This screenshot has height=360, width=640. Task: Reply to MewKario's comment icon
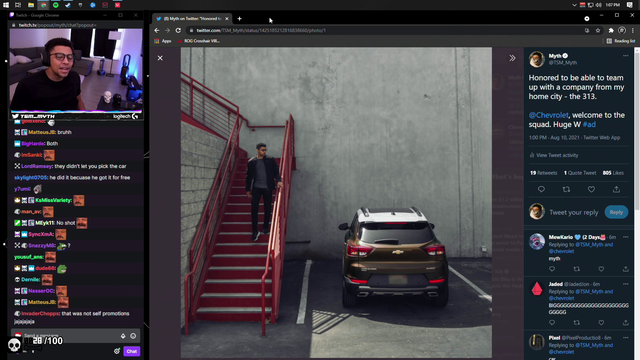(552, 269)
